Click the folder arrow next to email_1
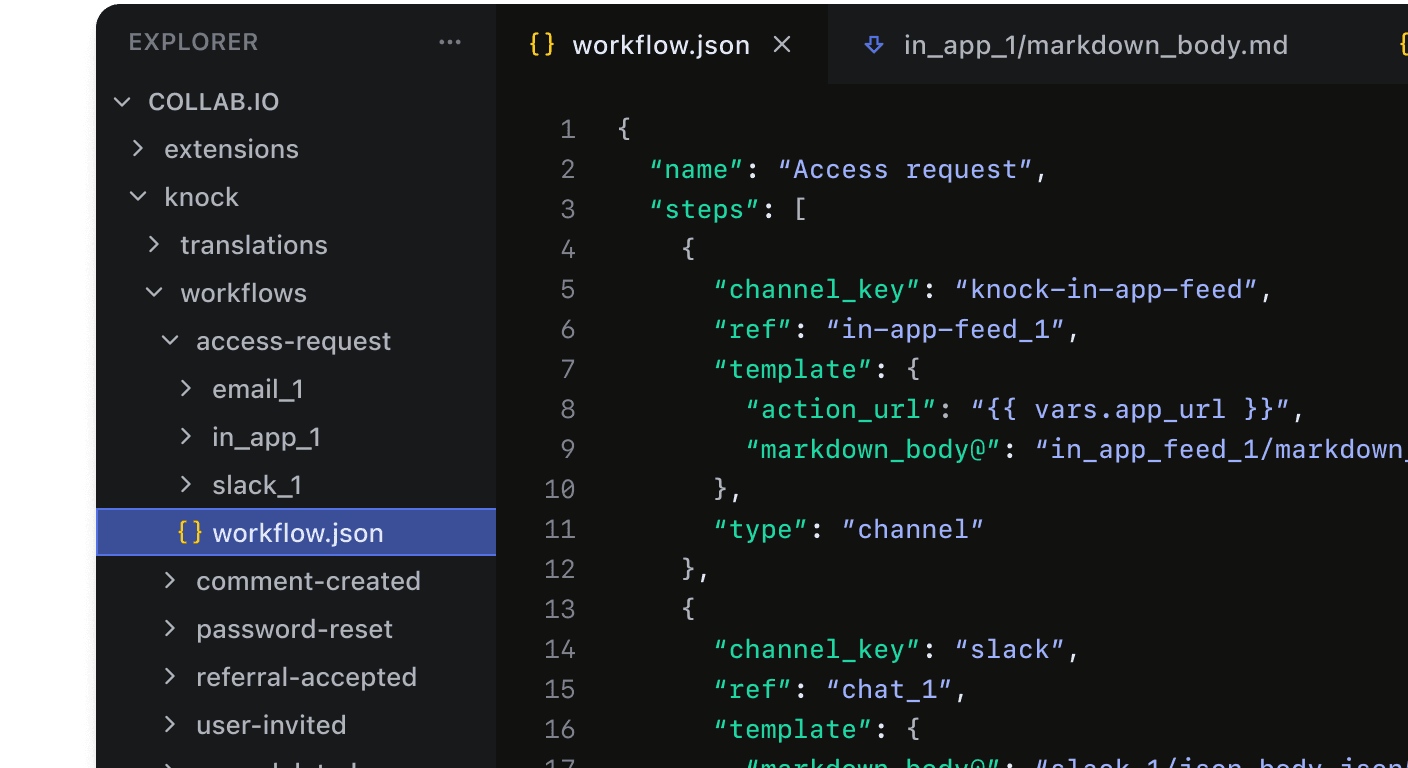This screenshot has height=768, width=1408. click(185, 388)
